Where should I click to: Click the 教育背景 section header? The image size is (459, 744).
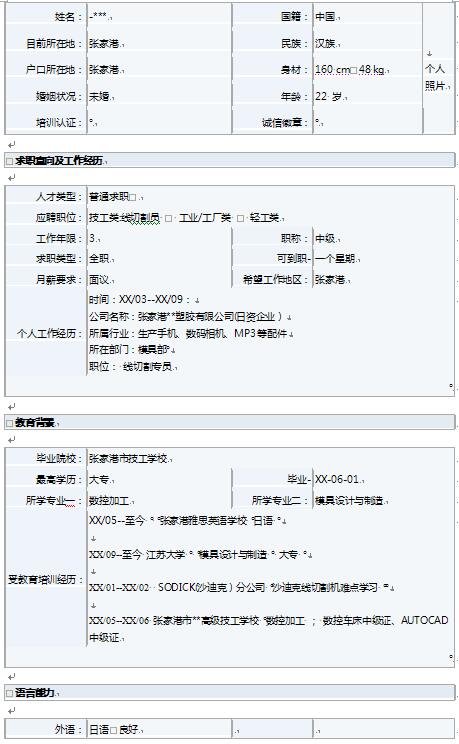(230, 422)
